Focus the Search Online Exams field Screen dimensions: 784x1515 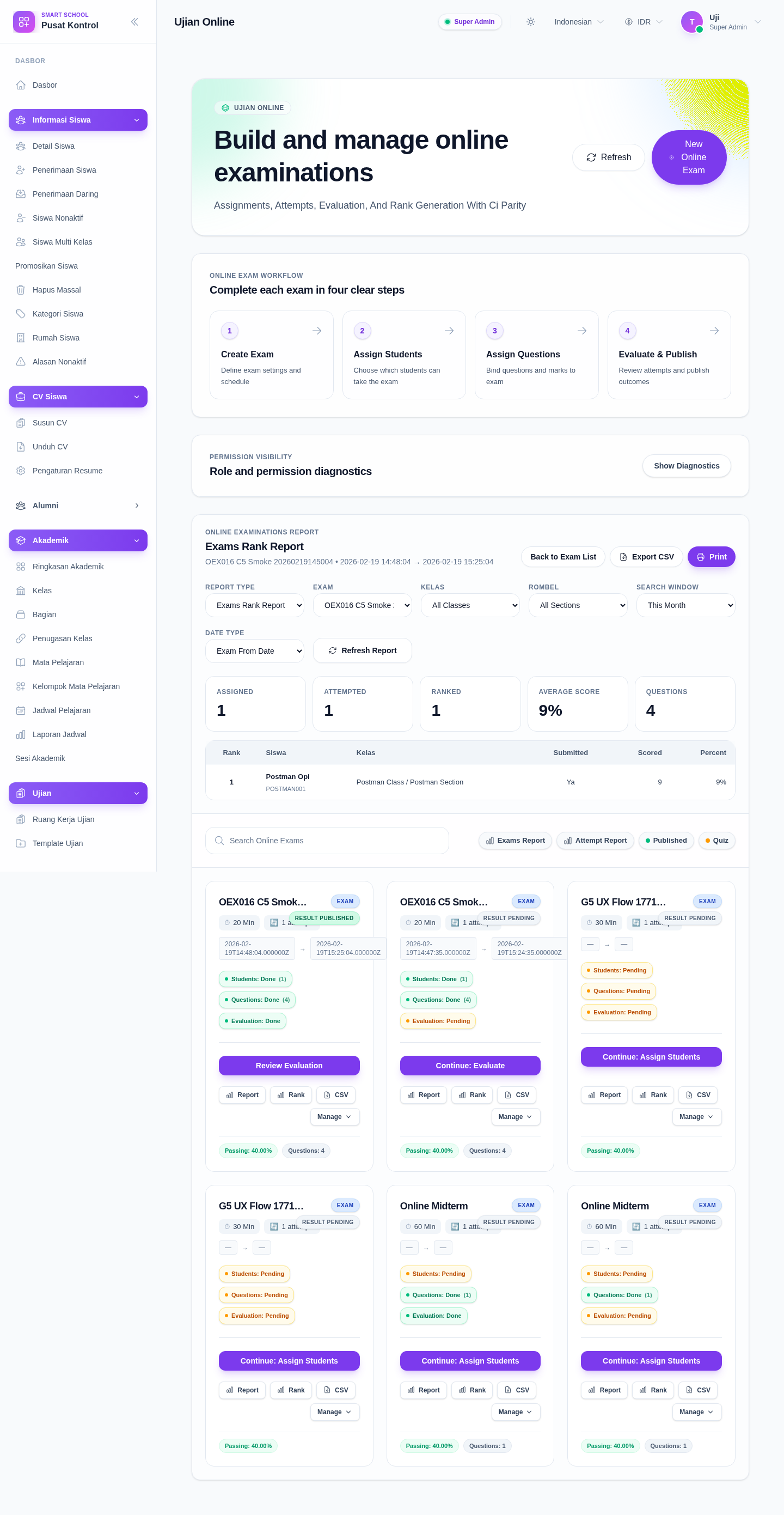327,841
